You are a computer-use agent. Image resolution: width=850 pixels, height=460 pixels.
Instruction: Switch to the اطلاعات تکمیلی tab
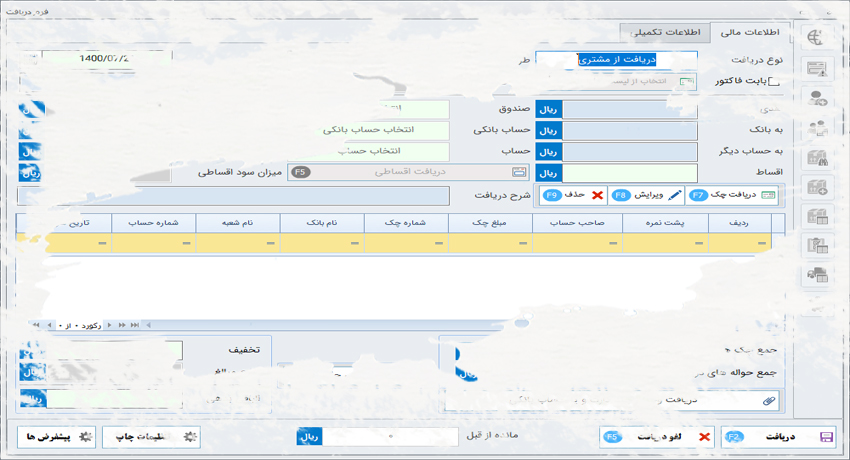[664, 33]
